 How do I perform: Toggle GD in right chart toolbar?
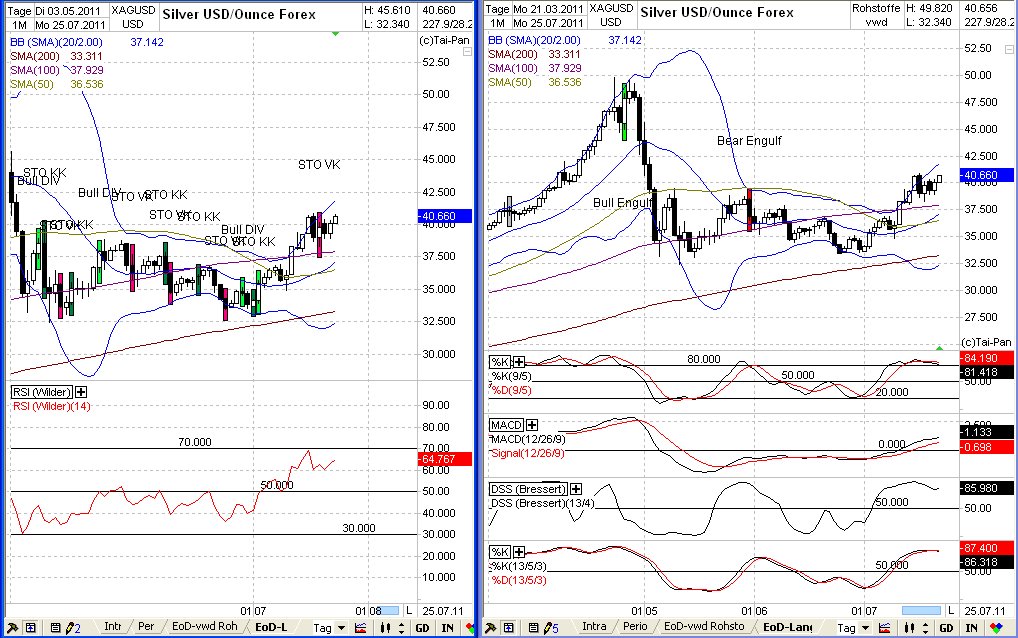(x=946, y=628)
